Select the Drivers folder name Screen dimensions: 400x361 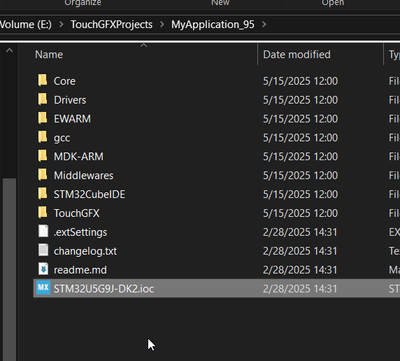(70, 100)
